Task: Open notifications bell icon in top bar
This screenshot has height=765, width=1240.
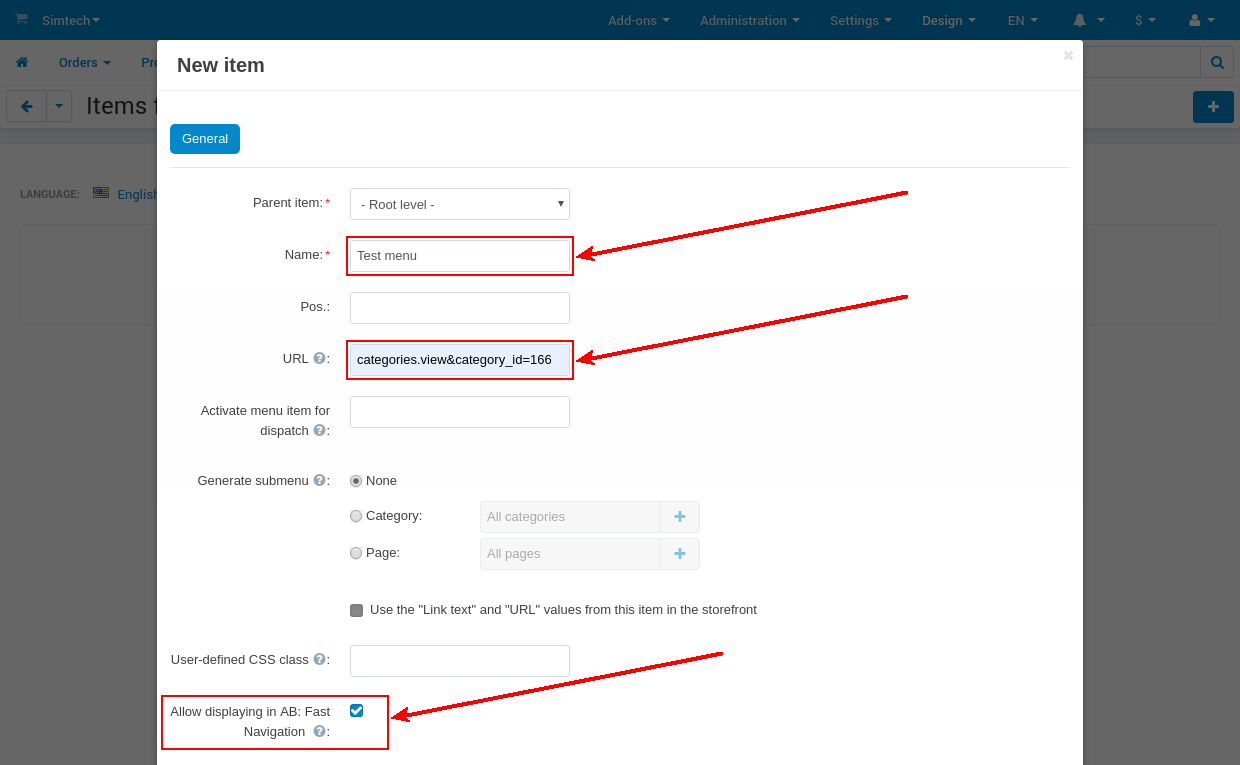Action: point(1080,20)
